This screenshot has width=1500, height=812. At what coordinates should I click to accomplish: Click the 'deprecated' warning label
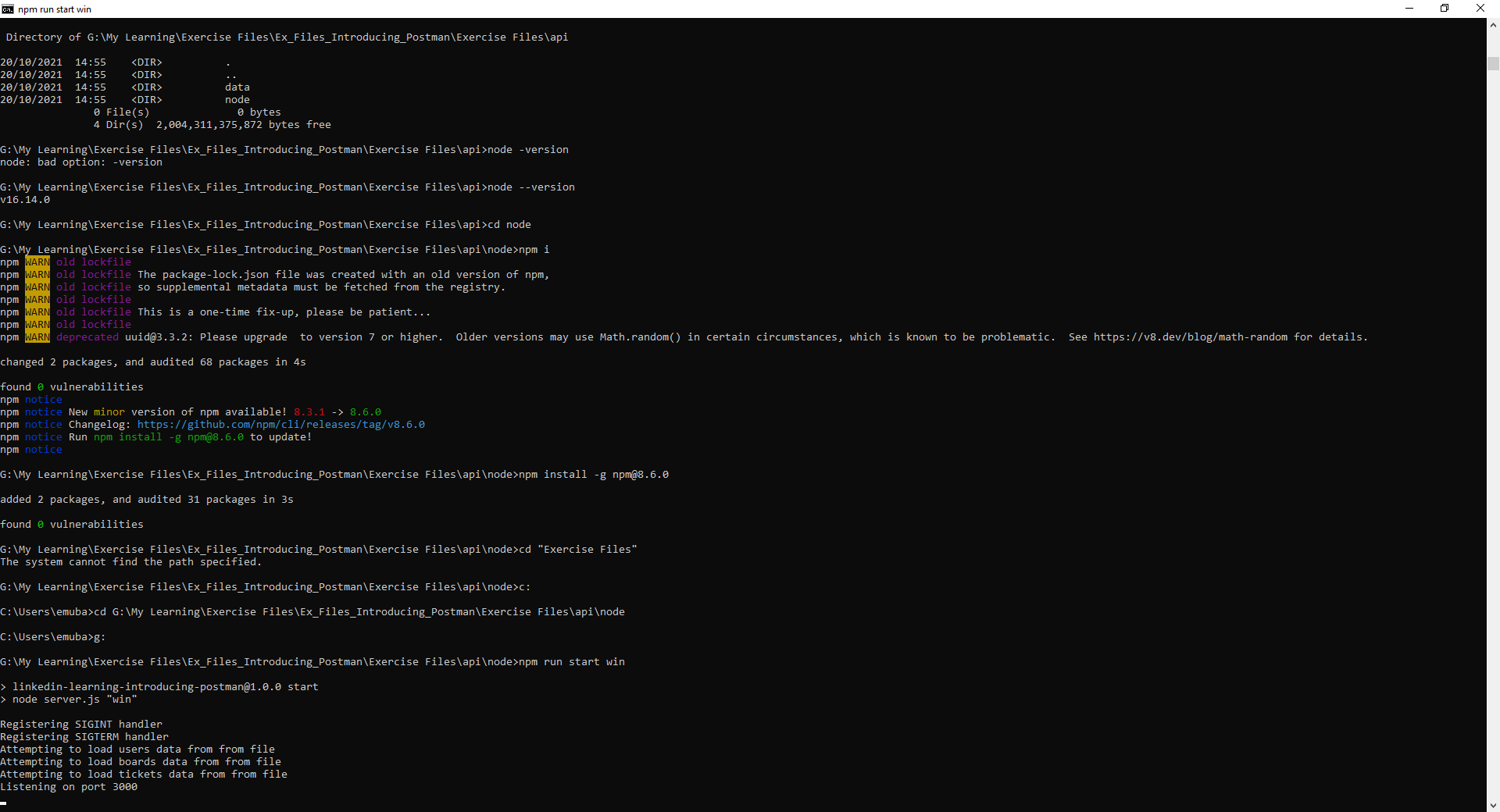click(x=87, y=337)
